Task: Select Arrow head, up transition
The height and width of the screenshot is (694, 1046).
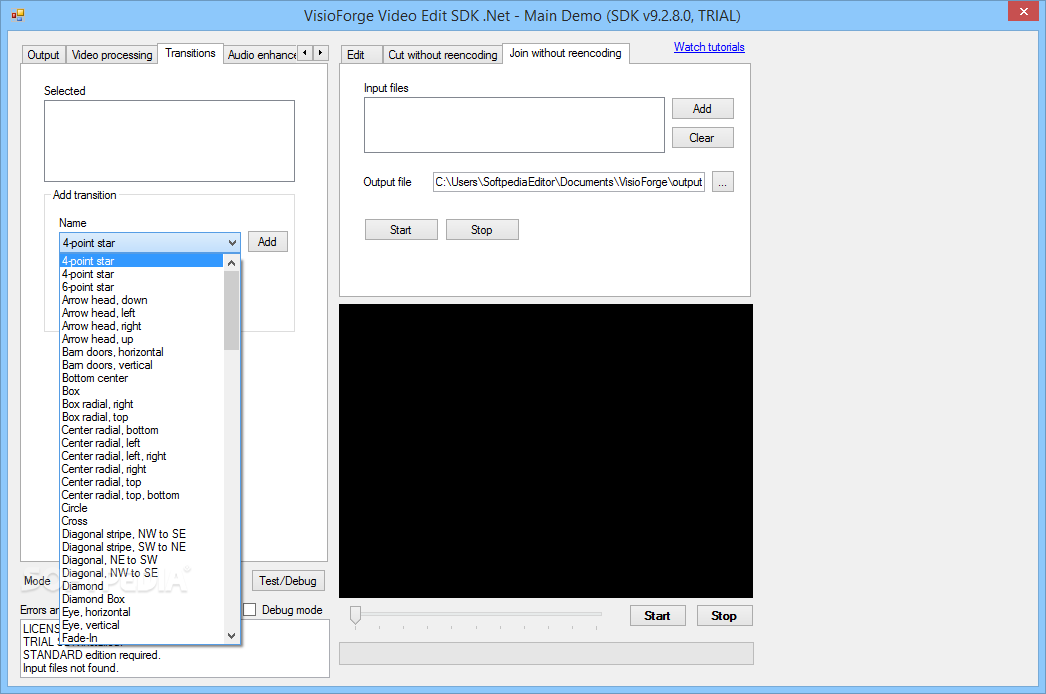Action: pyautogui.click(x=141, y=339)
